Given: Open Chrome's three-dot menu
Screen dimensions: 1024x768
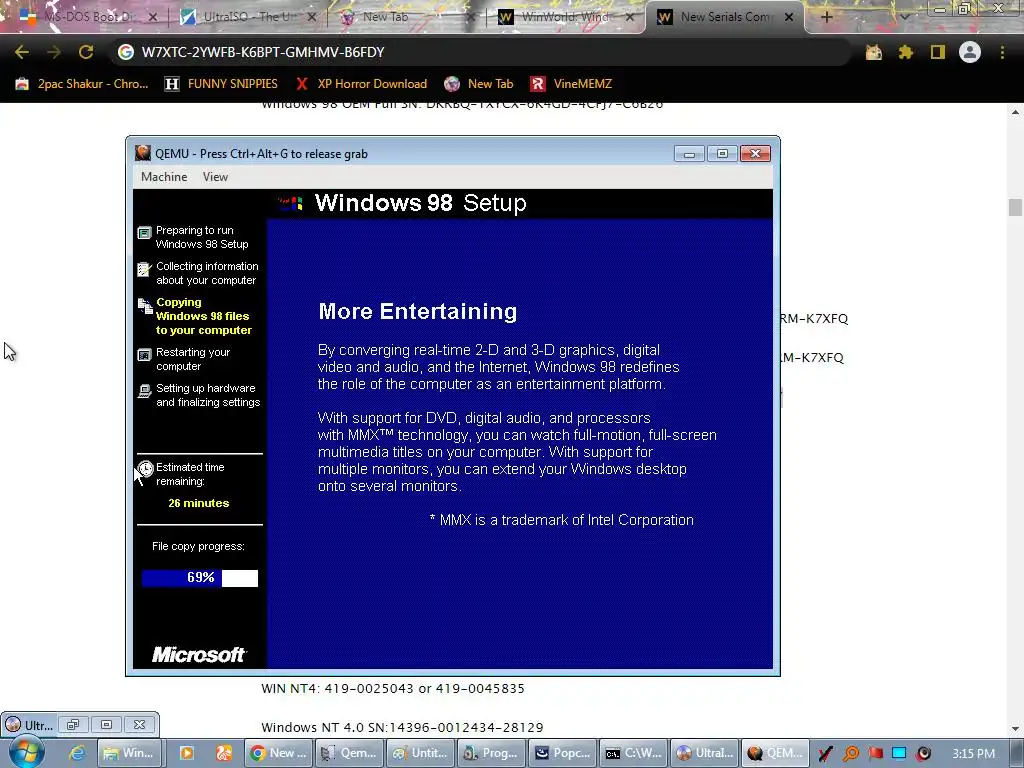Looking at the screenshot, I should [1002, 52].
